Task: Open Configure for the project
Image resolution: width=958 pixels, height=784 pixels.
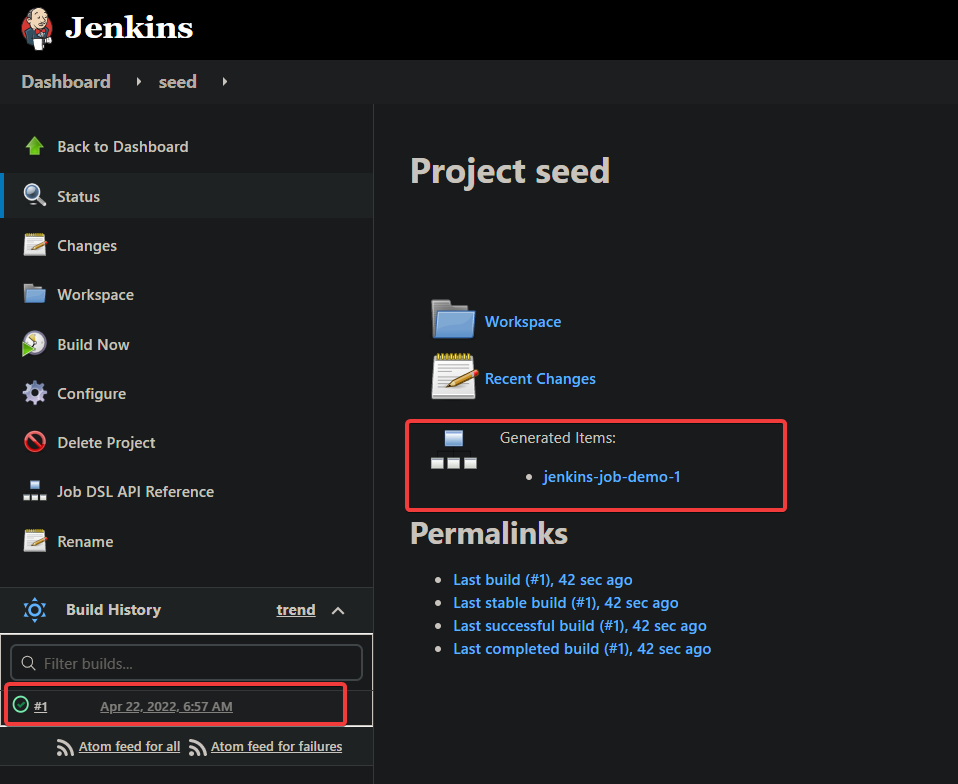Action: point(92,394)
